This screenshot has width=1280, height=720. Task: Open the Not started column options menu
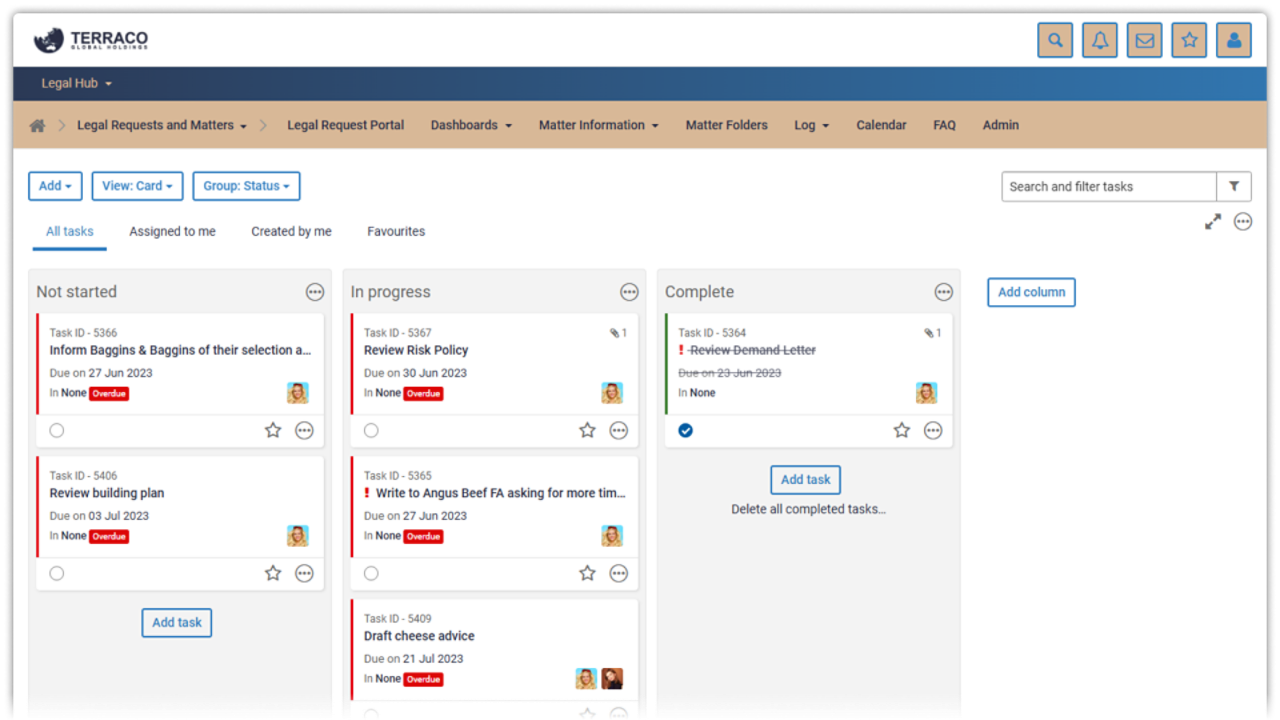click(315, 292)
